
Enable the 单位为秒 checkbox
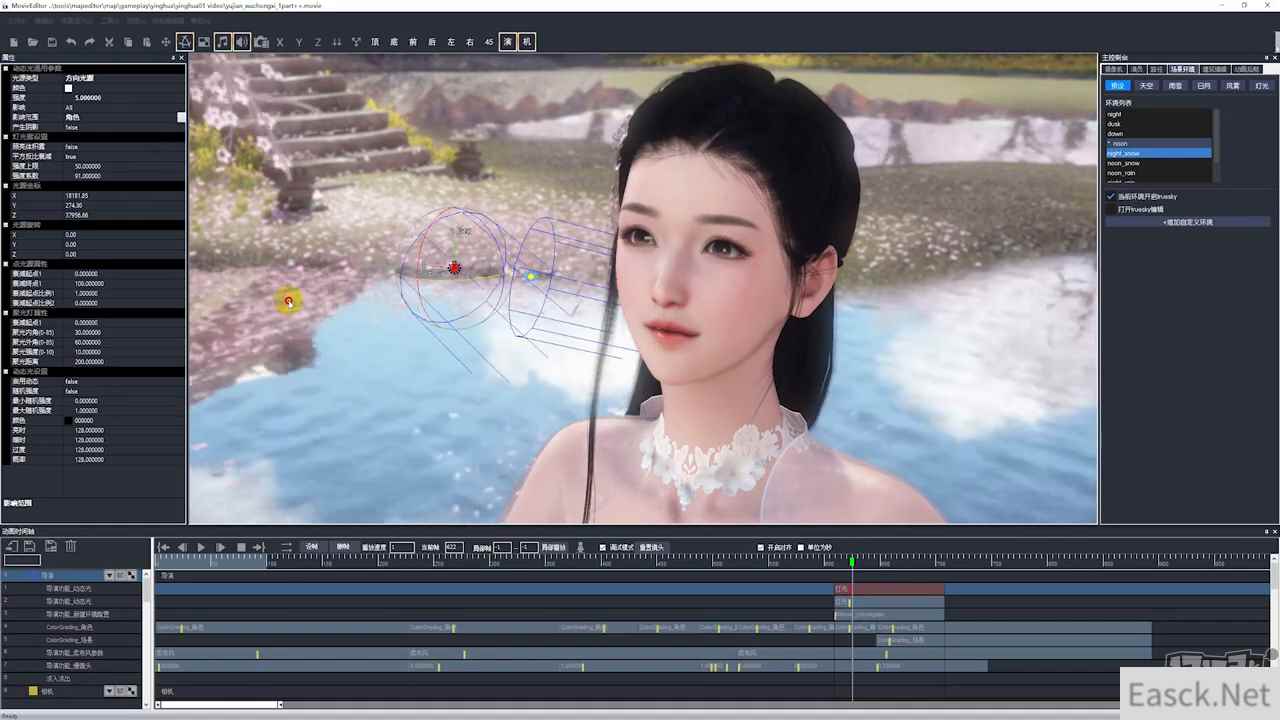801,547
